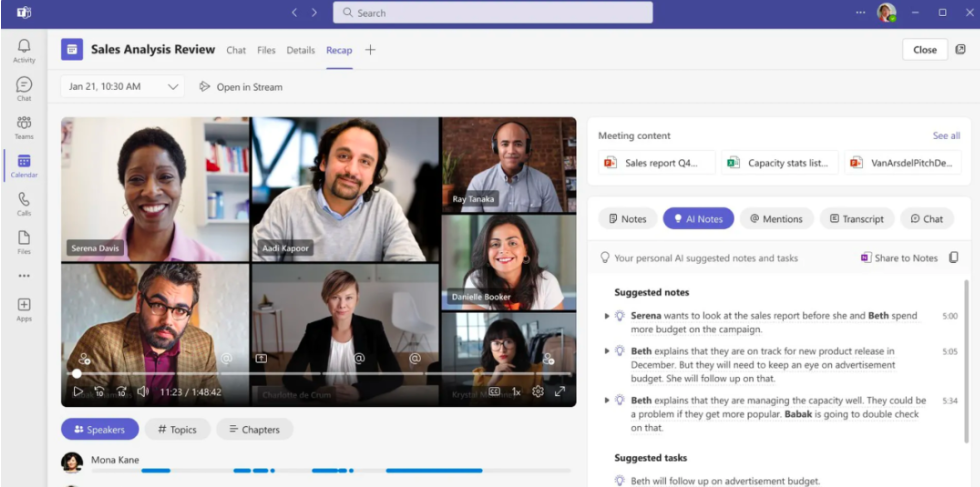Viewport: 980px width, 487px height.
Task: Click the screen share marker on timeline
Action: (261, 358)
